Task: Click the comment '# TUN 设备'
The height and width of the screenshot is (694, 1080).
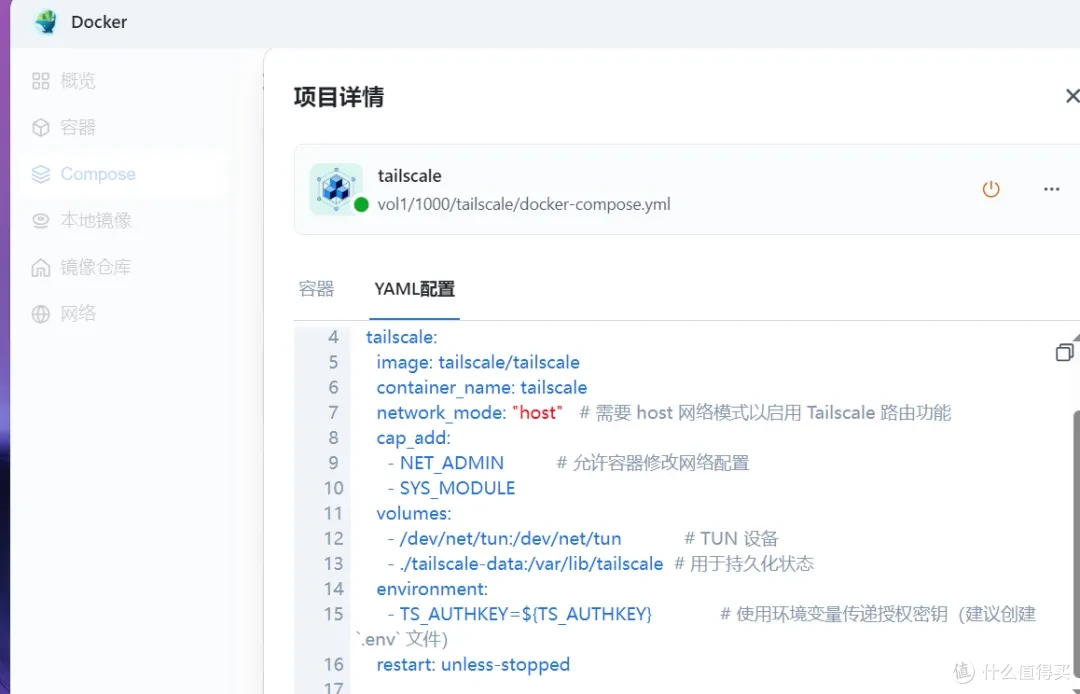Action: click(731, 538)
